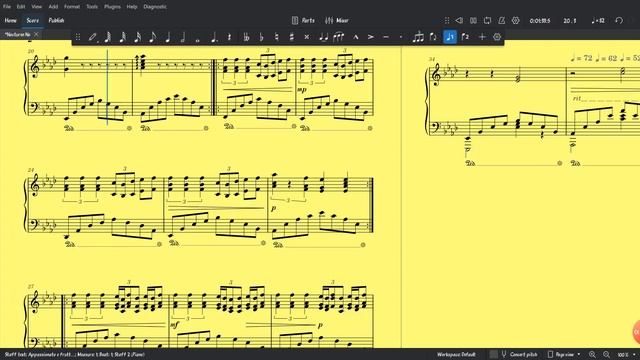Open playback settings gear
The width and height of the screenshot is (640, 360).
tap(516, 20)
